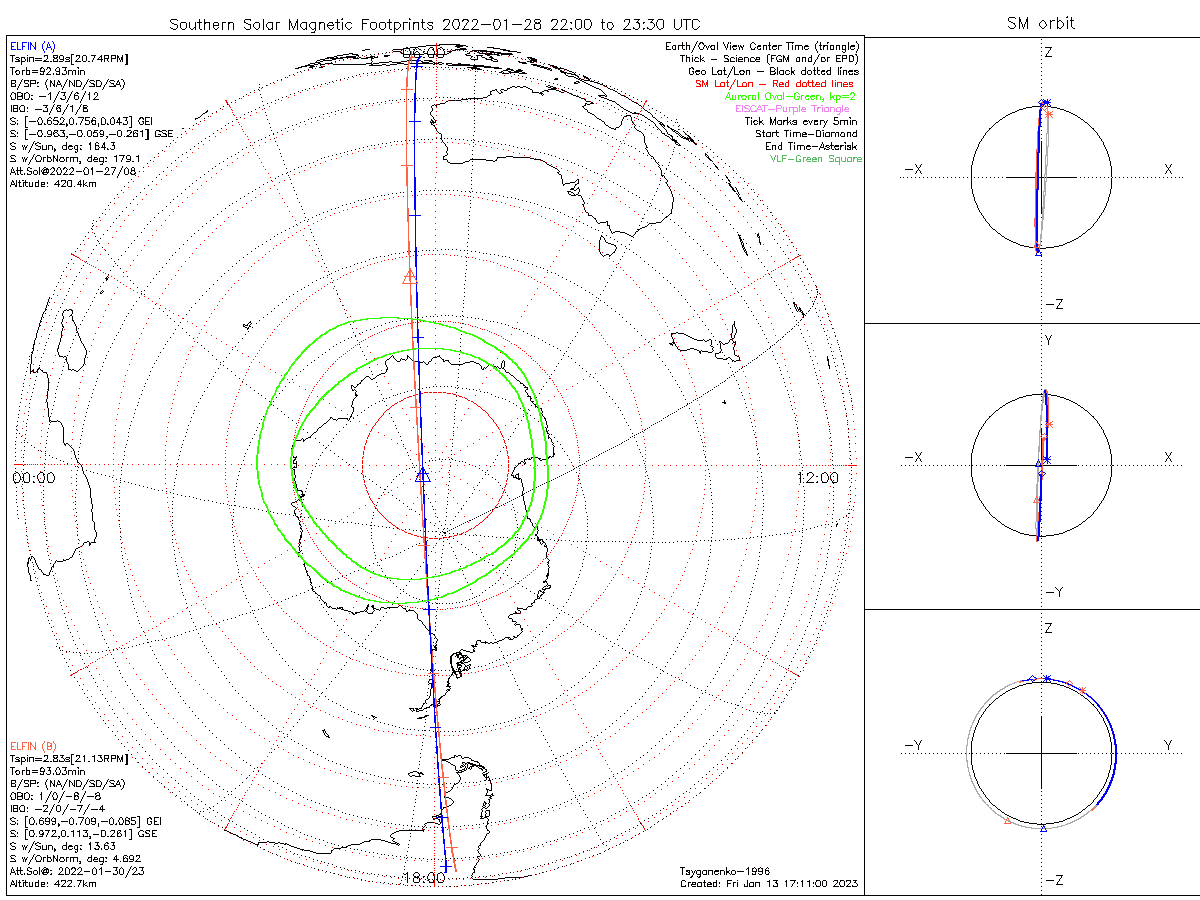Image resolution: width=1200 pixels, height=900 pixels.
Task: Click 'S w/OrbNorm, deg: 4.692' entry
Action: pos(74,859)
